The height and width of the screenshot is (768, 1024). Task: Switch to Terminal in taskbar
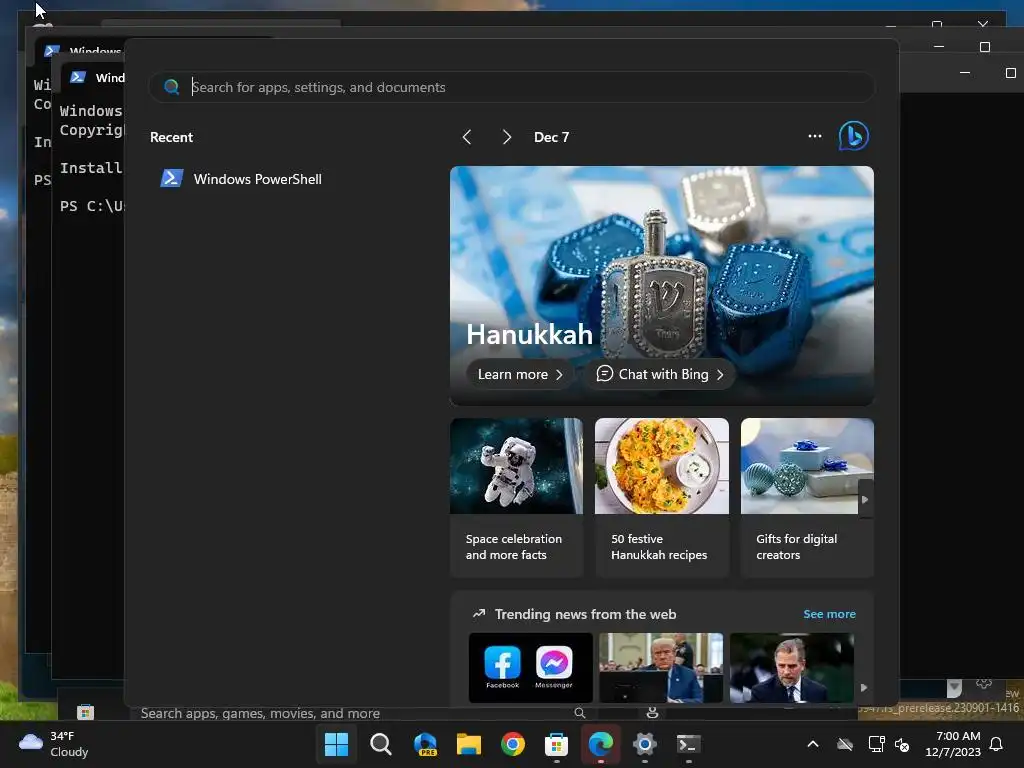[x=688, y=744]
